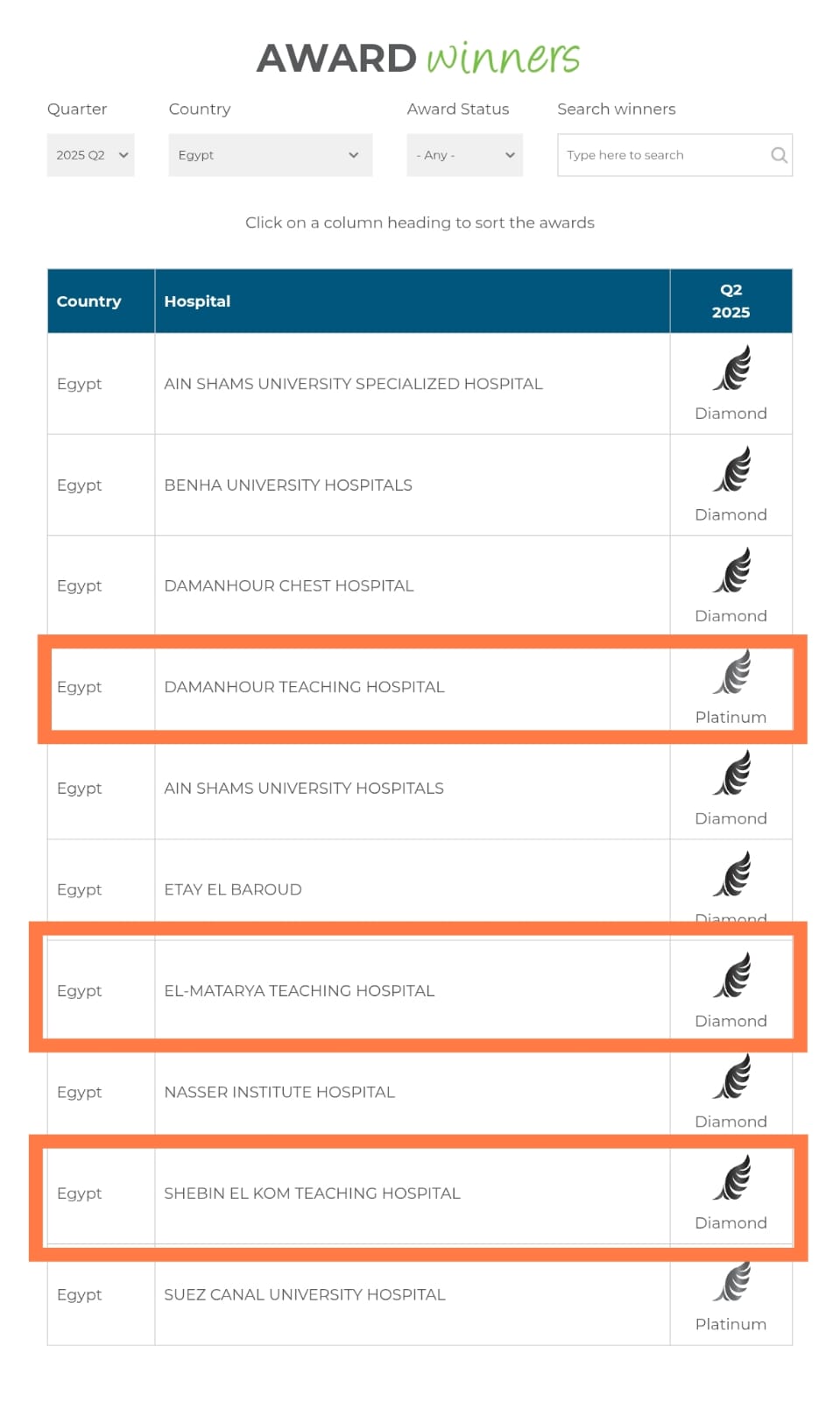Viewport: 840px width, 1402px height.
Task: Click the Nasser Institute Hospital name
Action: [x=279, y=1093]
